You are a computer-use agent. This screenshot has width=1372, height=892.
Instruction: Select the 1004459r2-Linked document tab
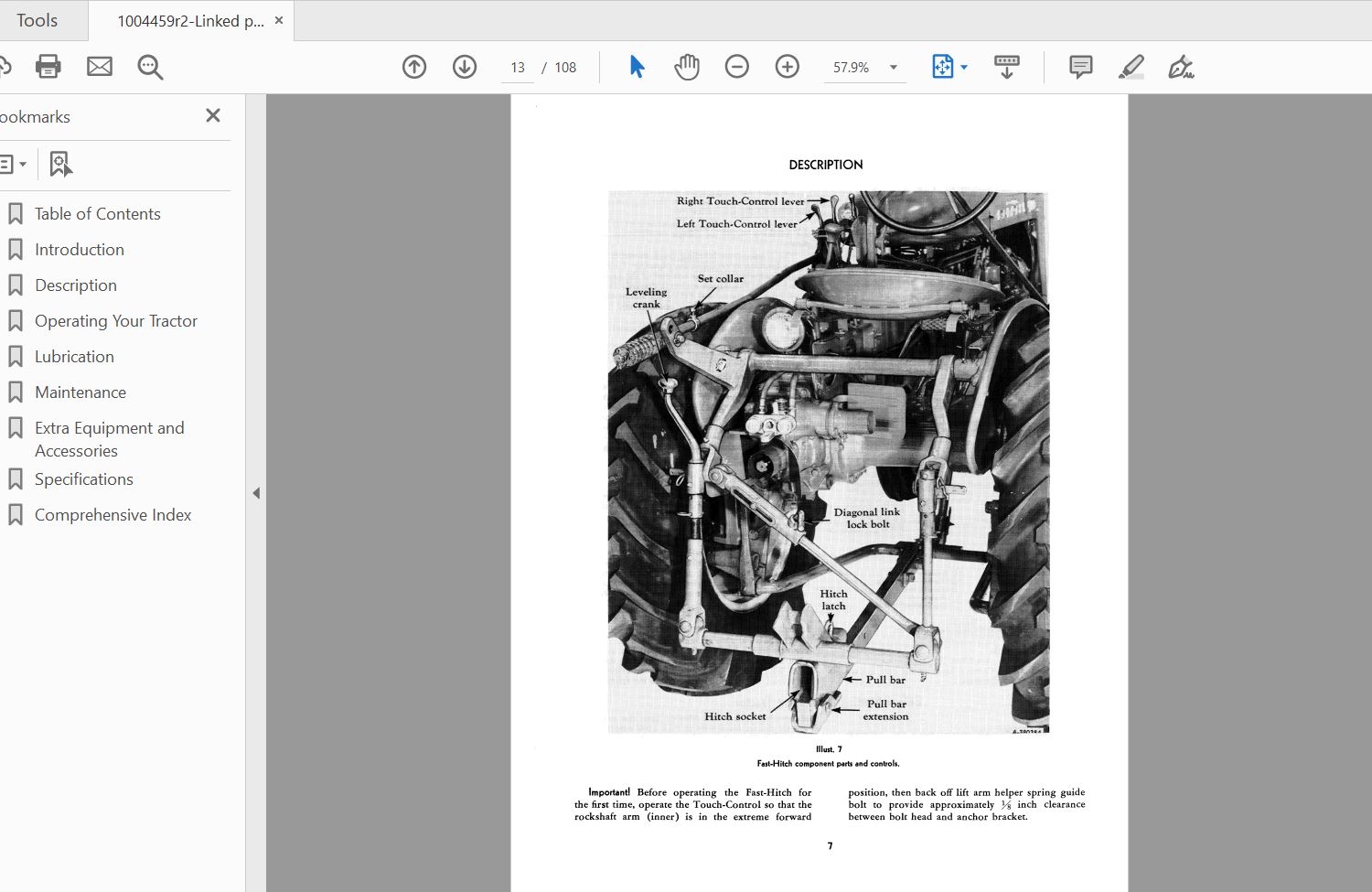pos(190,20)
